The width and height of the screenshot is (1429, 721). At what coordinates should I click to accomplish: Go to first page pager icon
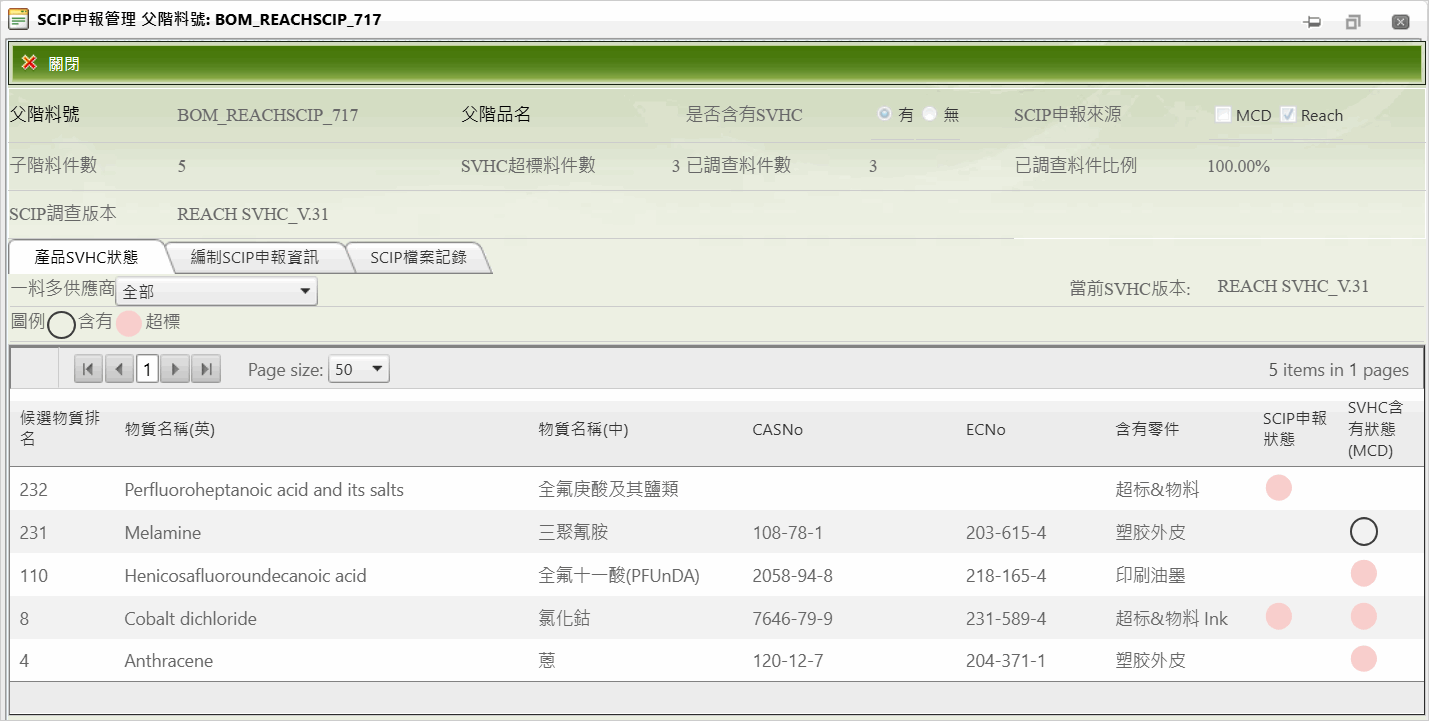coord(88,369)
